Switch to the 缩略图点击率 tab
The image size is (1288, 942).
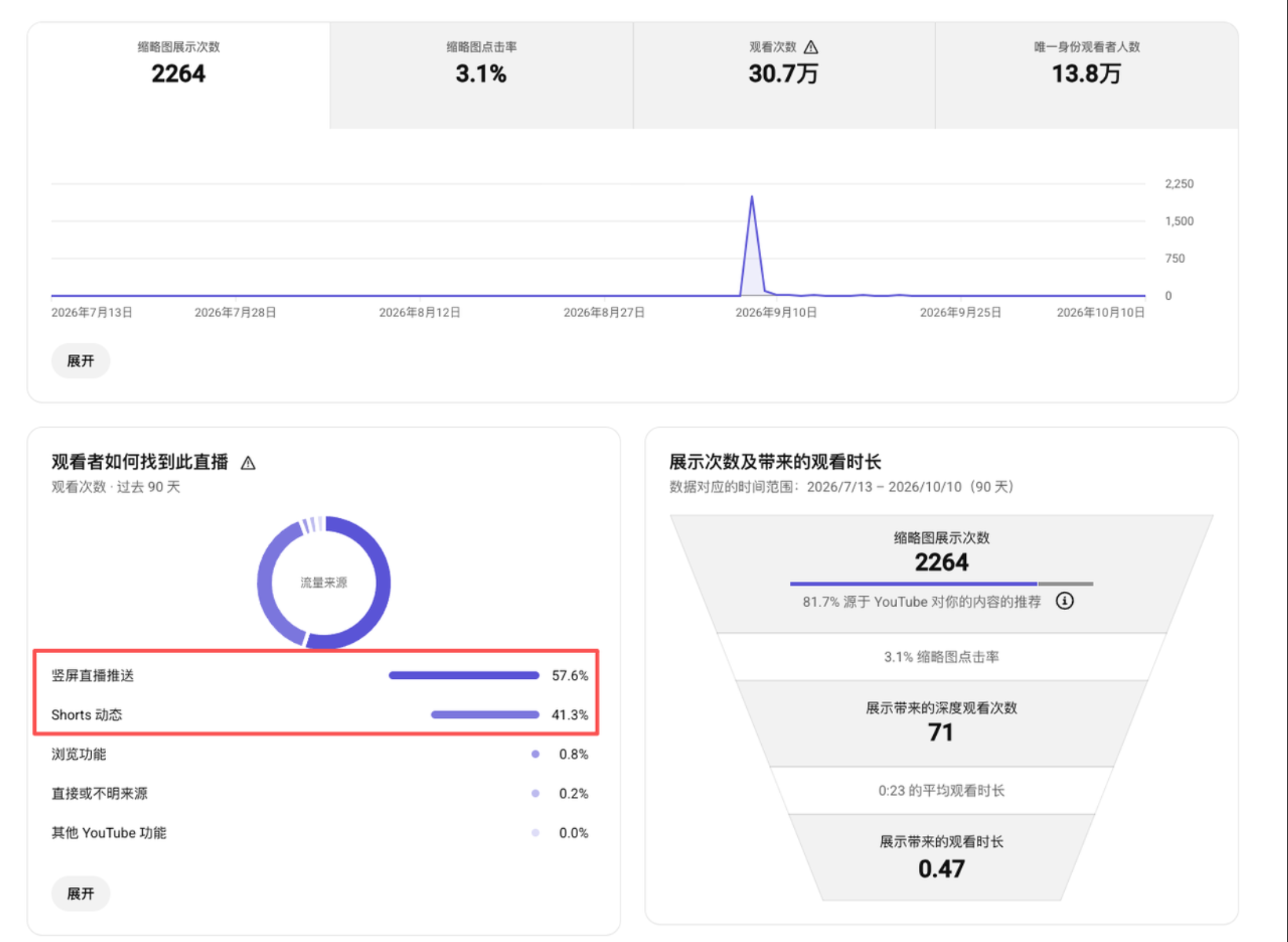(x=481, y=75)
